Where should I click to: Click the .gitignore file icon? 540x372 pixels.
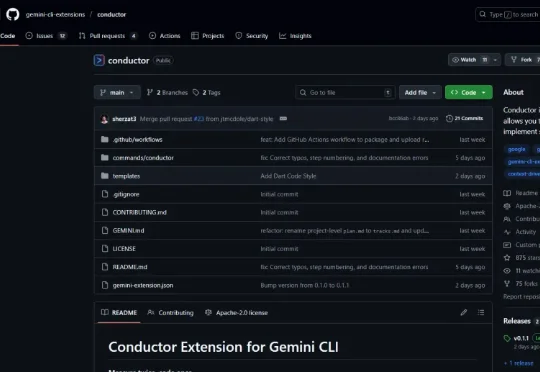105,194
